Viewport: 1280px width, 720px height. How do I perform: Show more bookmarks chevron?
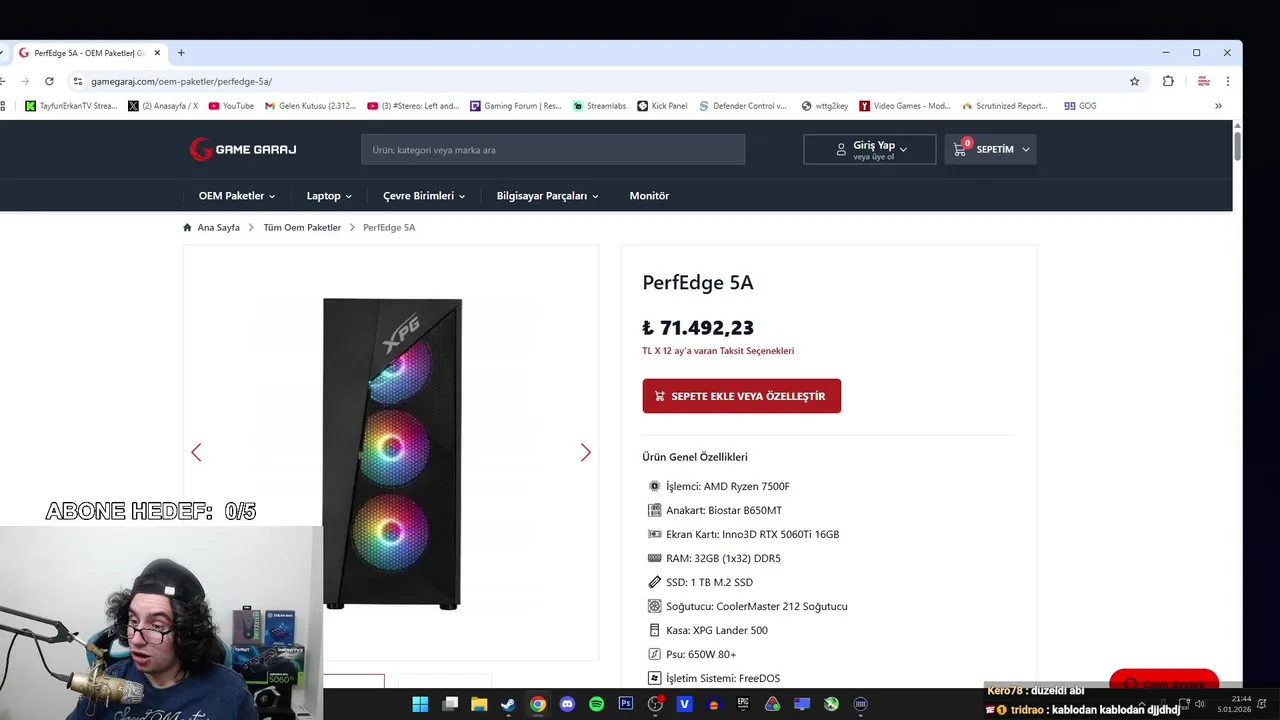(x=1218, y=105)
